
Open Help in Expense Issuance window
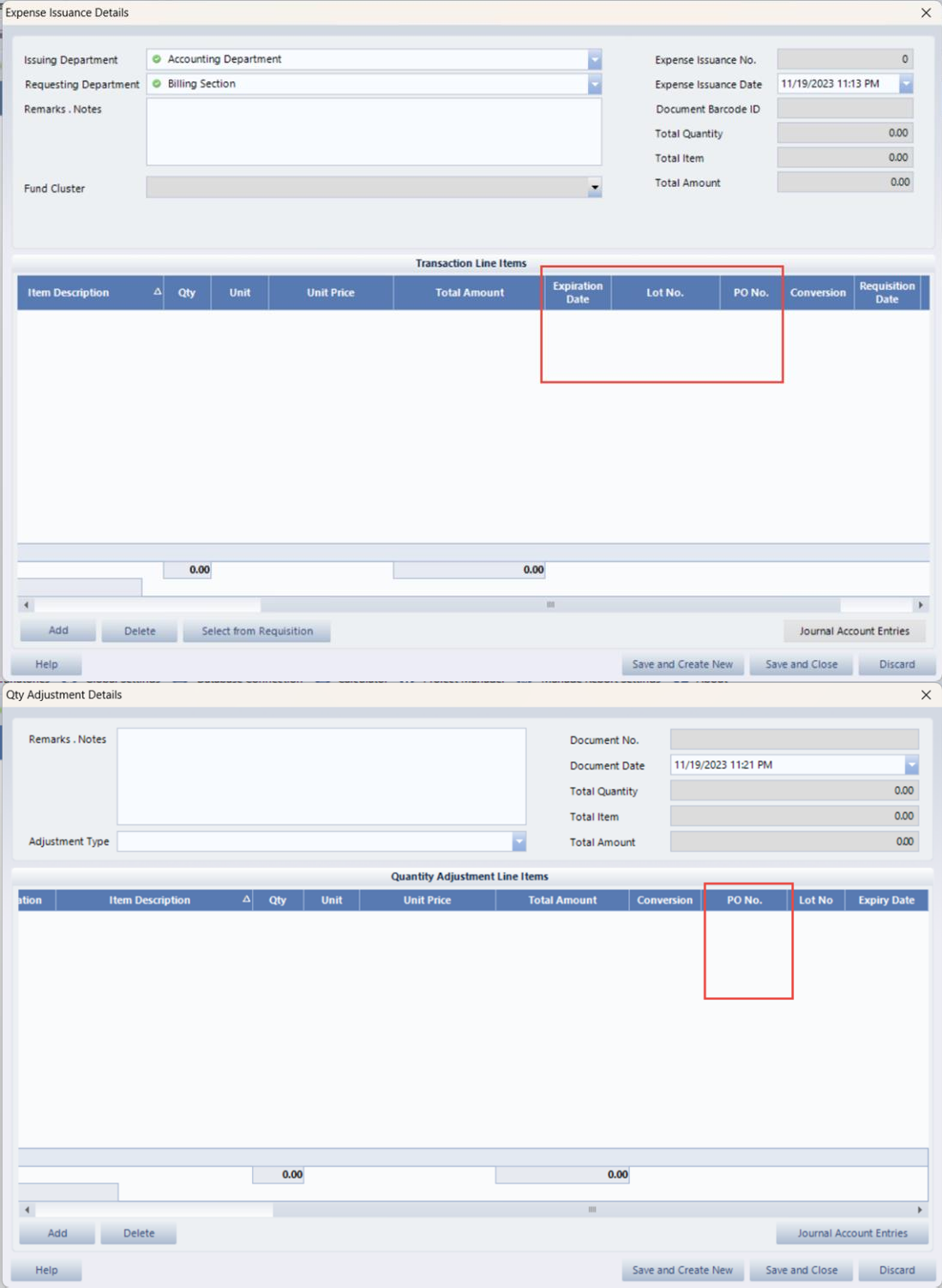(x=46, y=664)
